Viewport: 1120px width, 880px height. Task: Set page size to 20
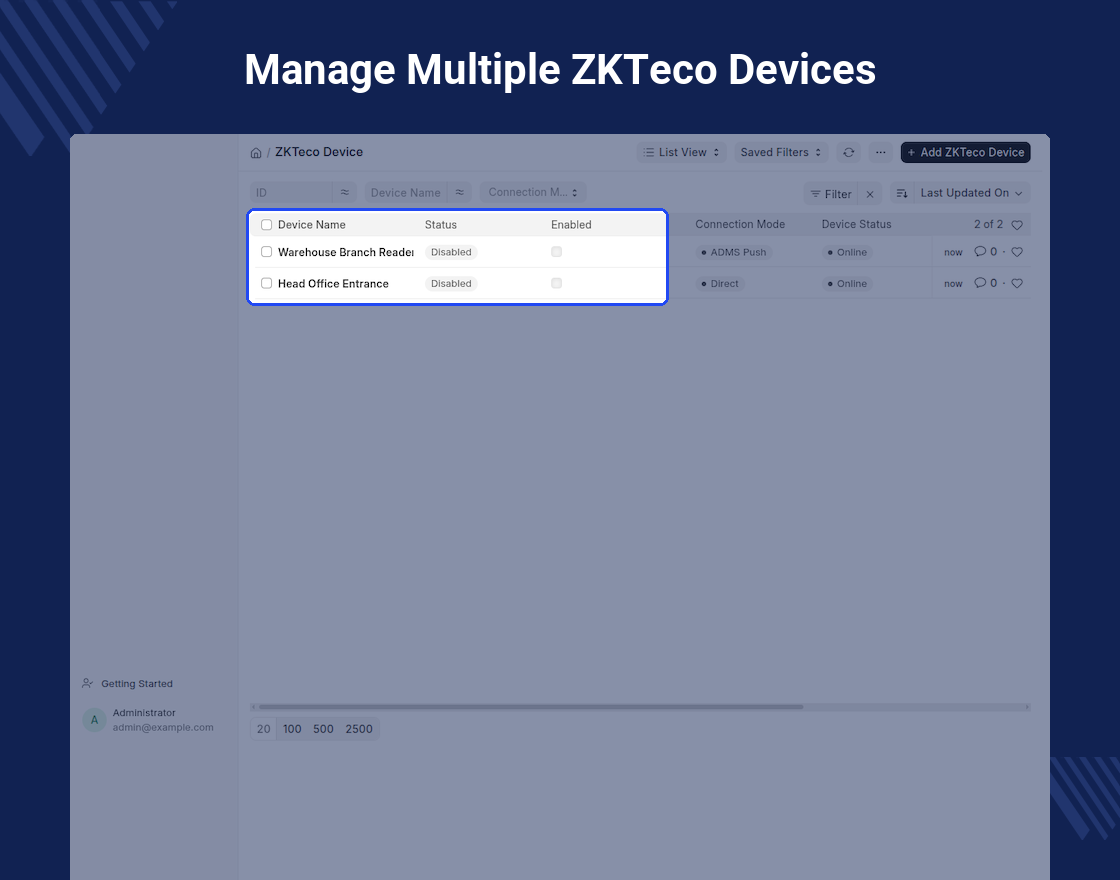[x=264, y=729]
